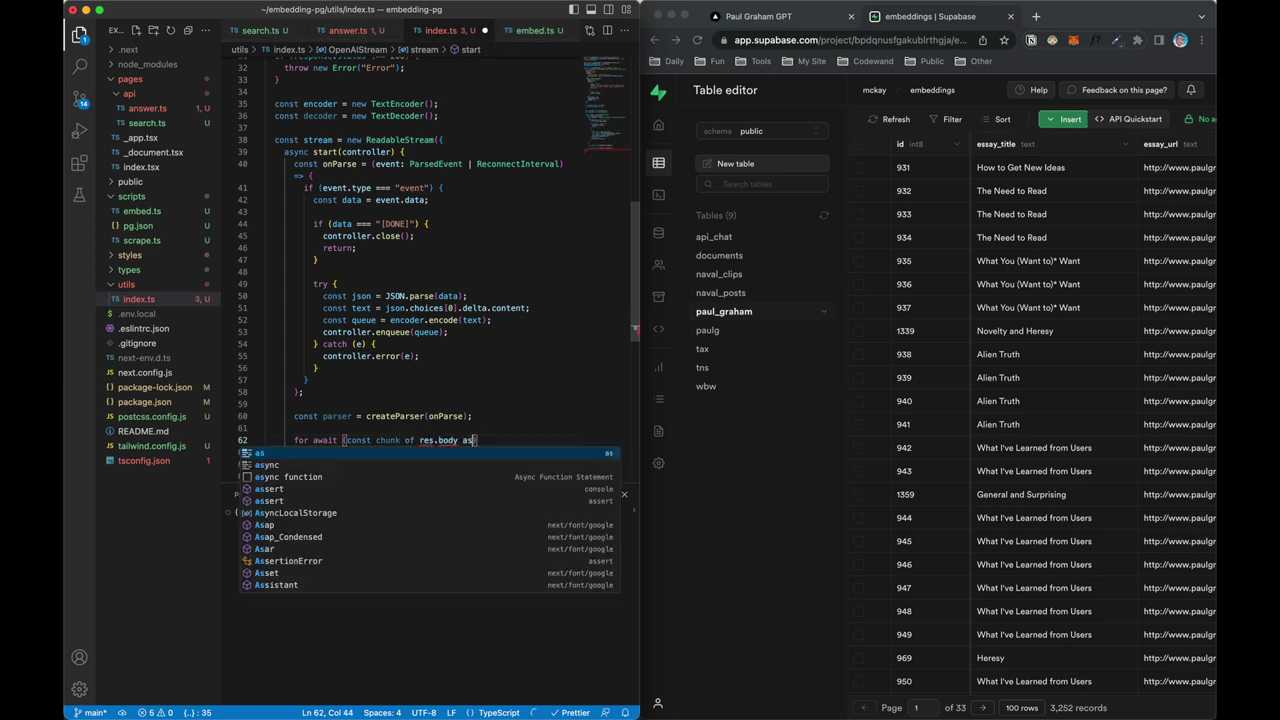Open Supabase project settings gear icon
Screen dimensions: 1280x720
(x=658, y=463)
